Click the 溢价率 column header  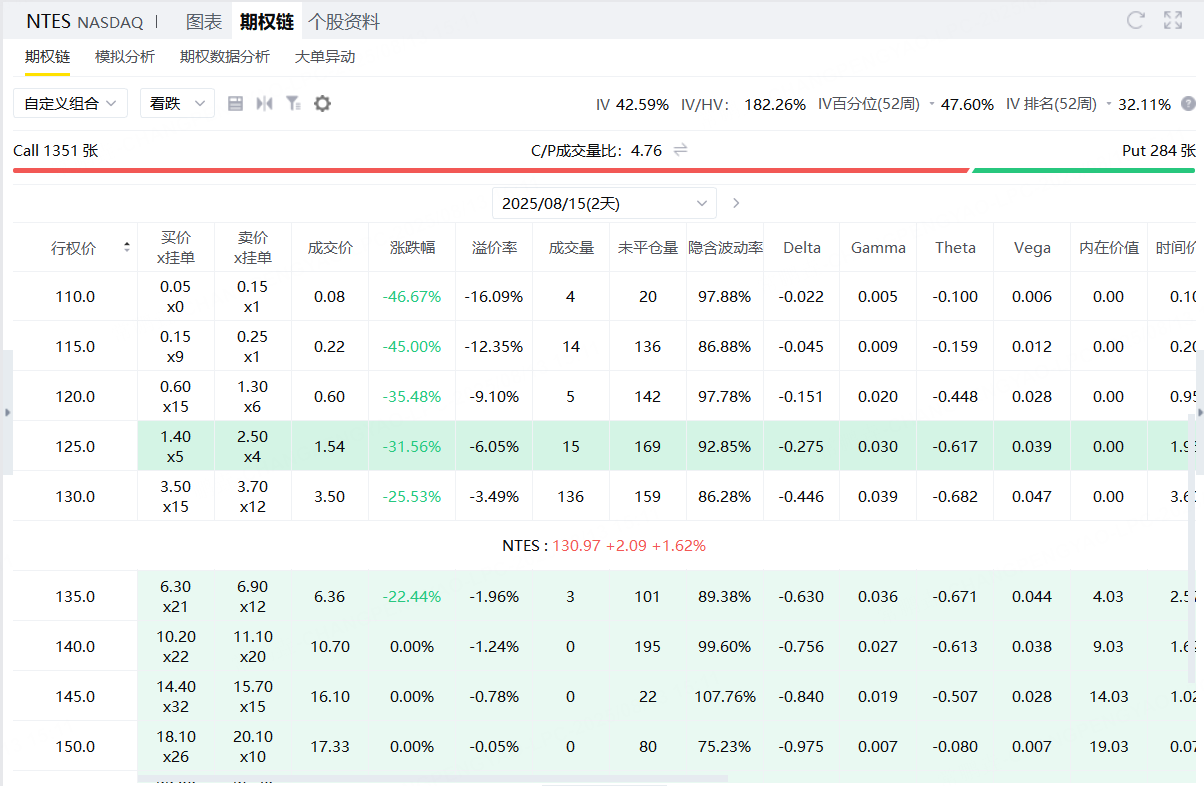pyautogui.click(x=494, y=247)
